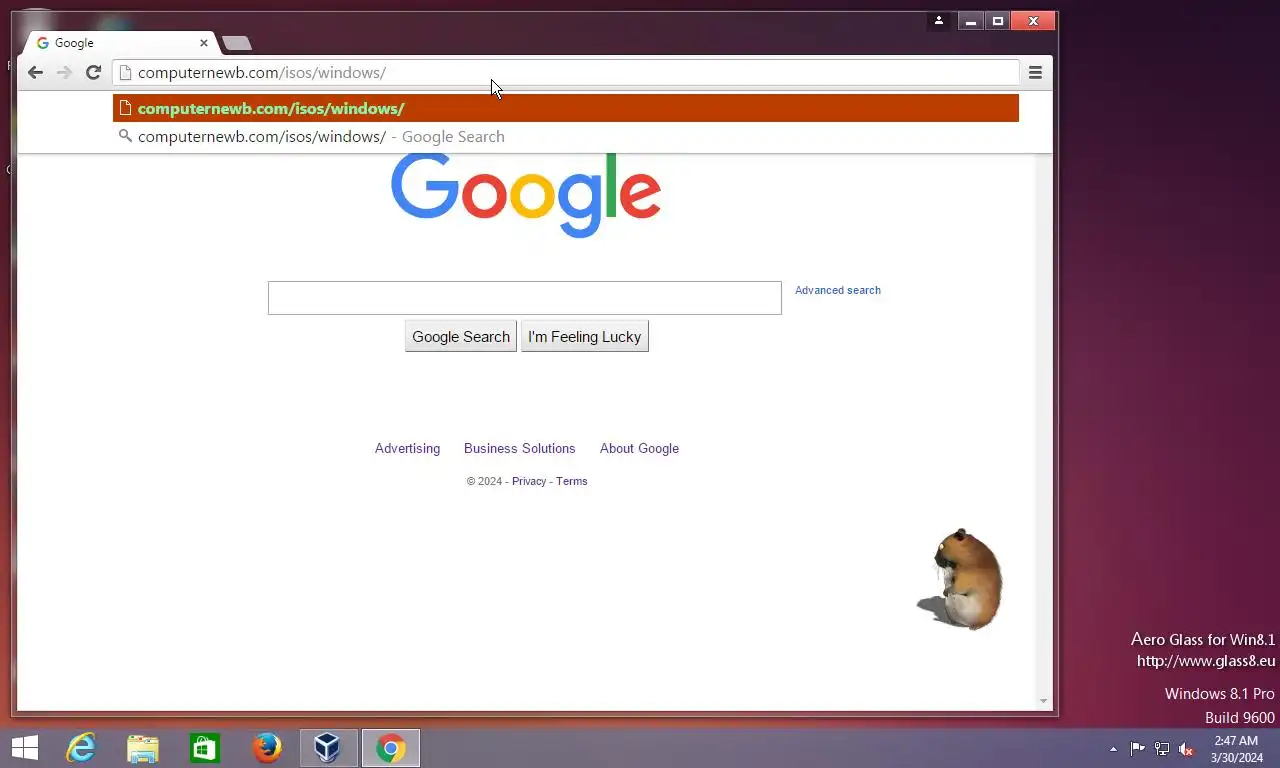Open the Terms link

click(572, 481)
